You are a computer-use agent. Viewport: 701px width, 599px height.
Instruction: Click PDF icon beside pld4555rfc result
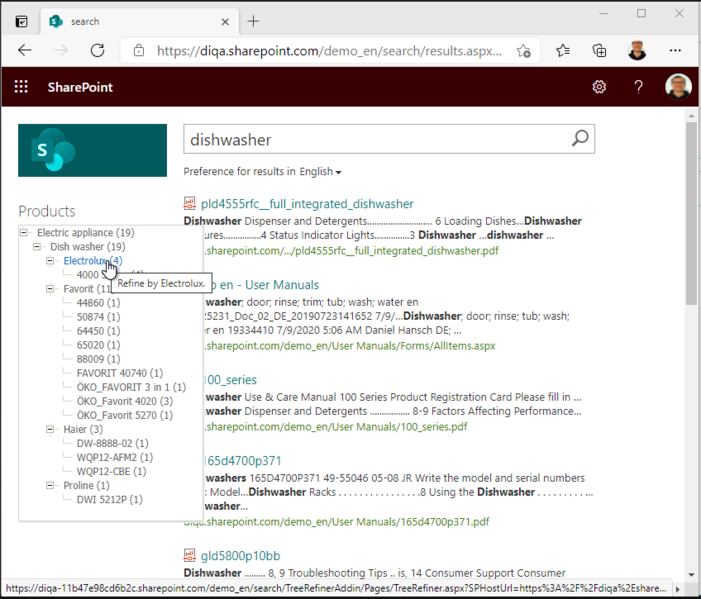(x=190, y=204)
